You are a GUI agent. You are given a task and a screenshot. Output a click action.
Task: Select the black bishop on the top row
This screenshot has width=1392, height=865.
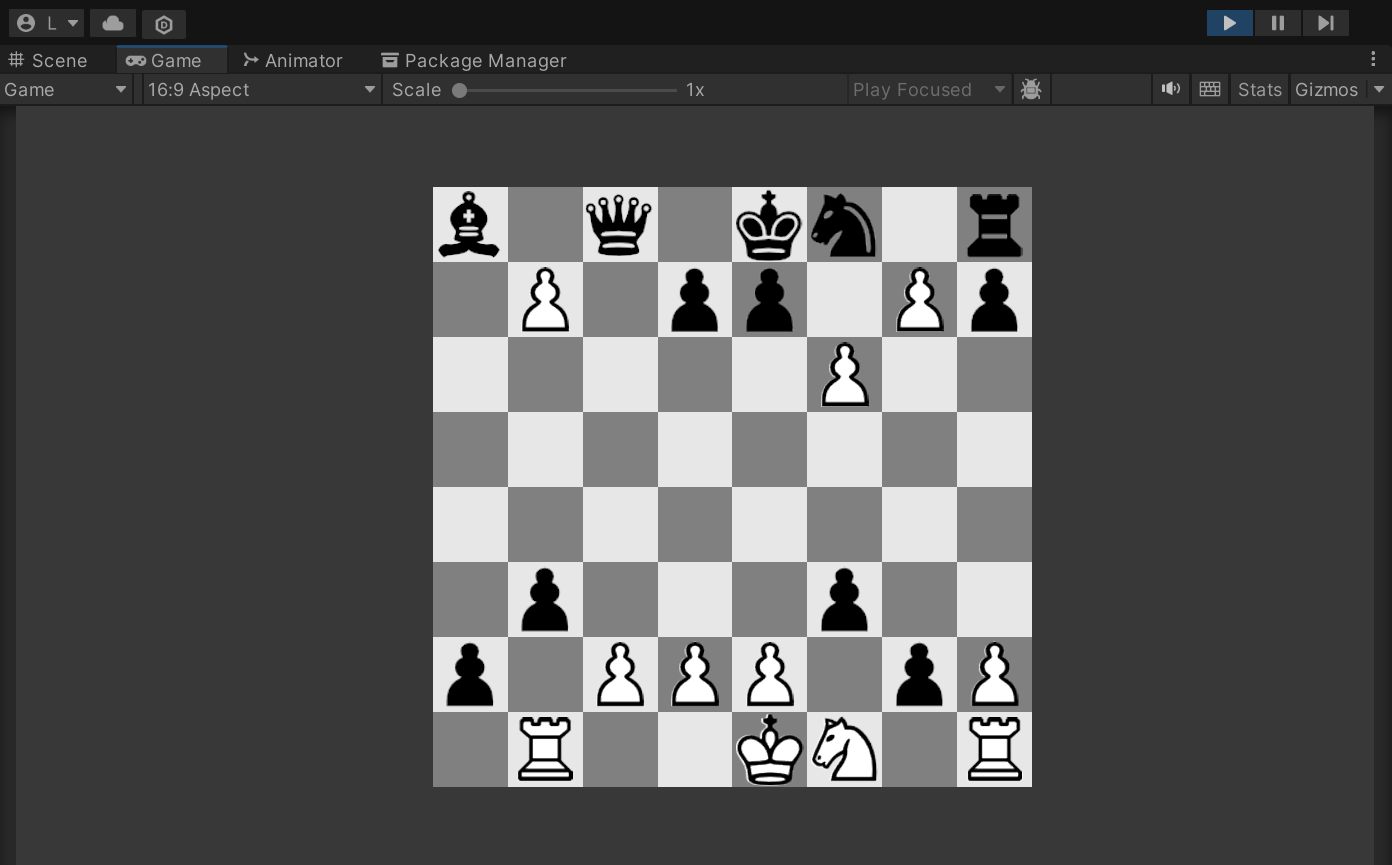click(470, 225)
